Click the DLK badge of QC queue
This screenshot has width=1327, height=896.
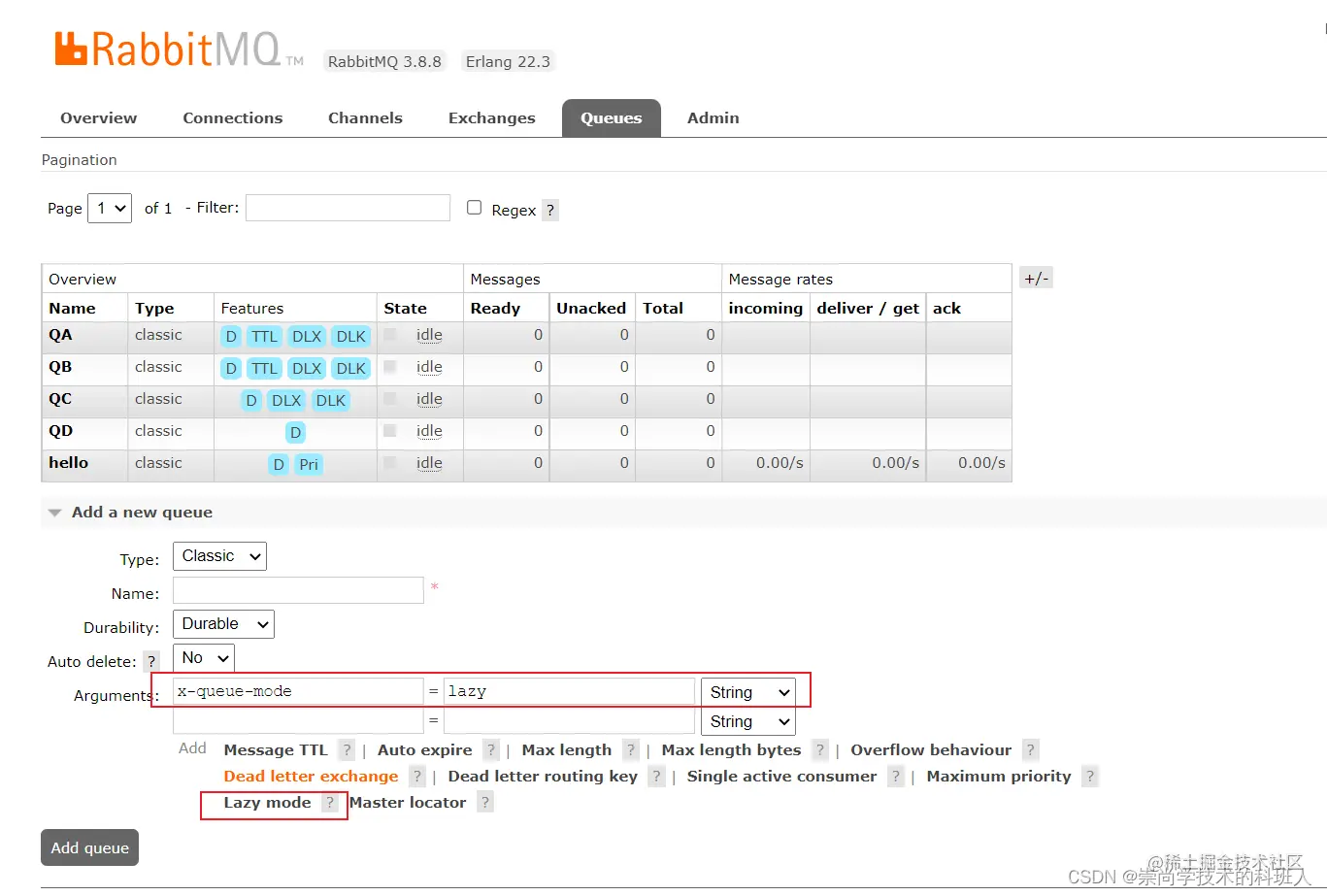coord(331,401)
